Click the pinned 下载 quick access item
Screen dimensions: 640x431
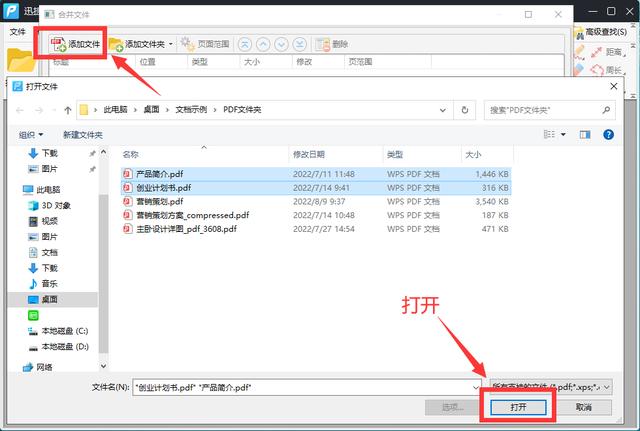click(43, 153)
